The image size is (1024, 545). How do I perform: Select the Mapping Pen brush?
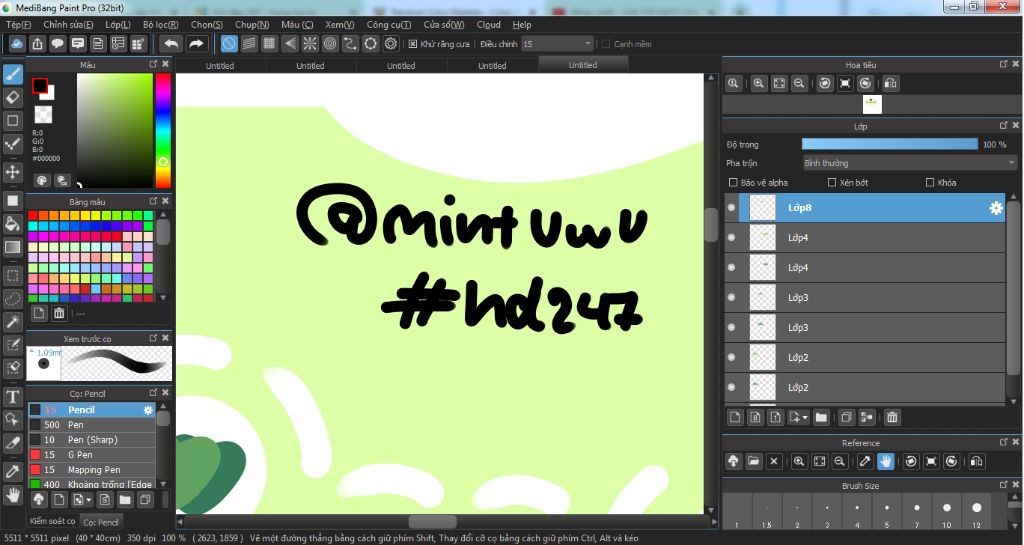click(x=91, y=470)
